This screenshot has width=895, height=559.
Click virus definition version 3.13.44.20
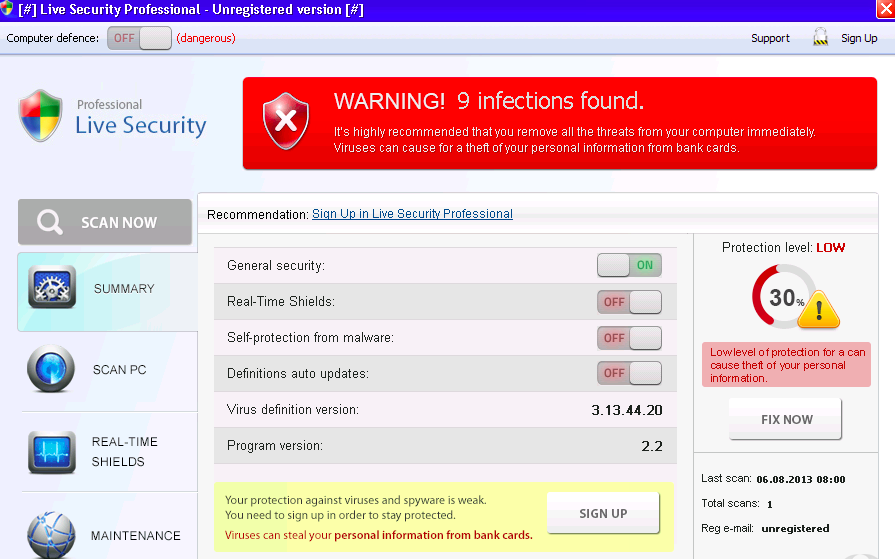click(x=627, y=410)
